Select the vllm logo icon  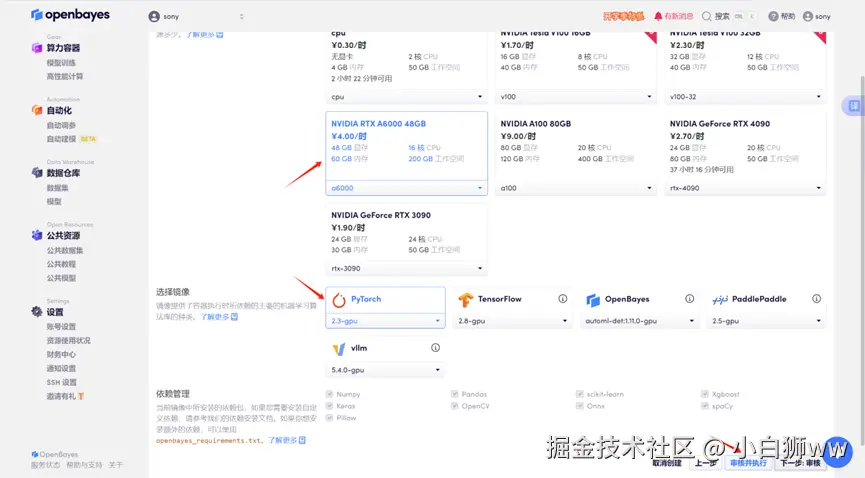click(x=339, y=349)
